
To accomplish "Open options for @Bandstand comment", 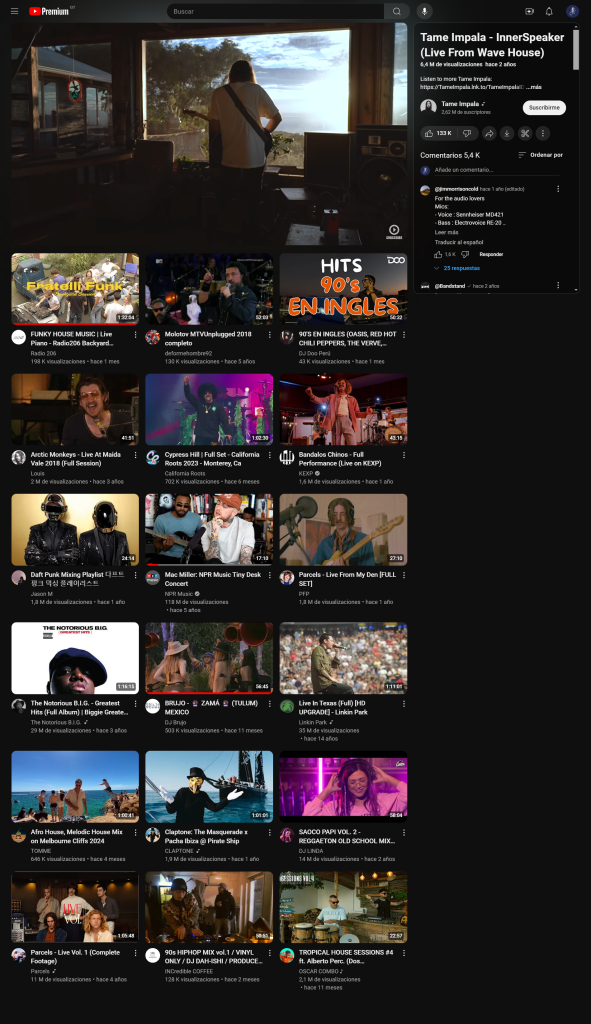I will (558, 285).
